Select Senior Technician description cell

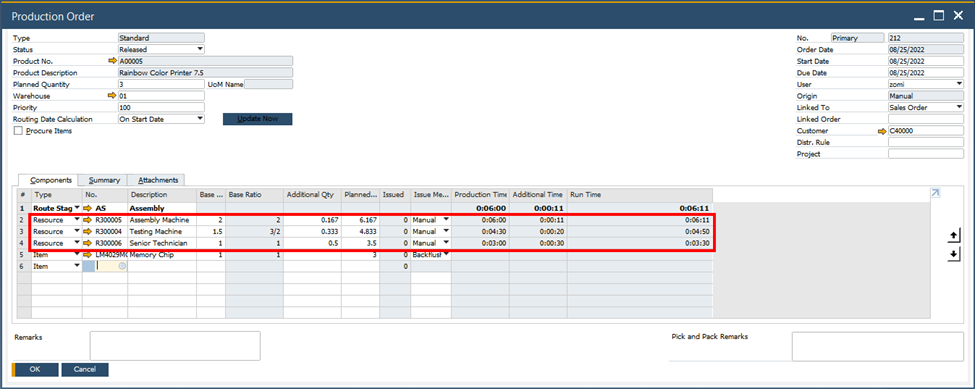(162, 243)
